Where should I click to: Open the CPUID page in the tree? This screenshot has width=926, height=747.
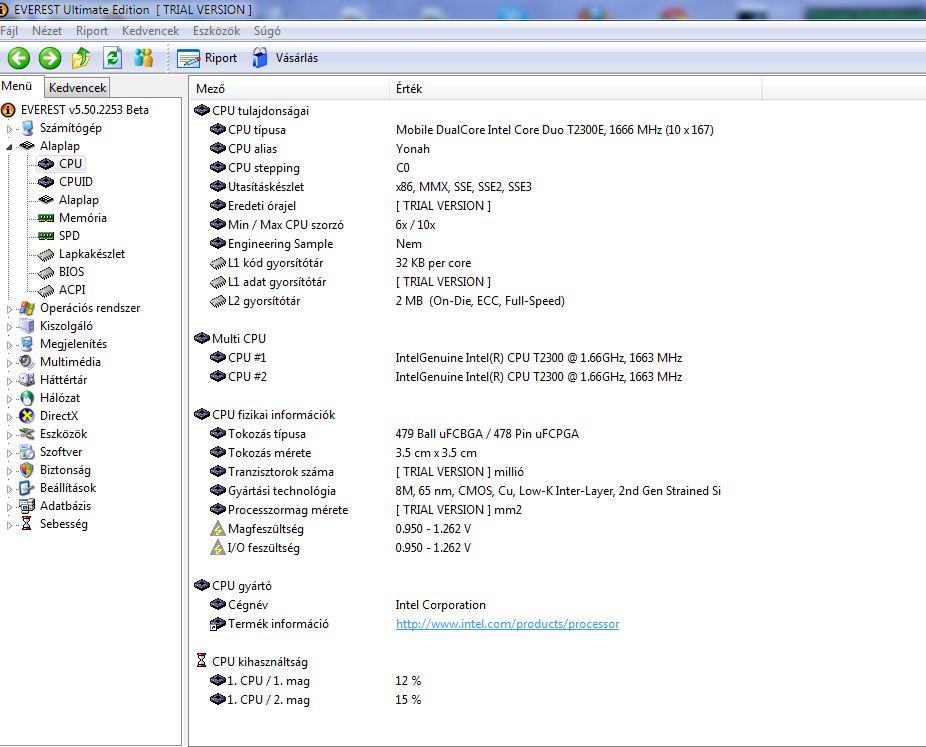[76, 182]
